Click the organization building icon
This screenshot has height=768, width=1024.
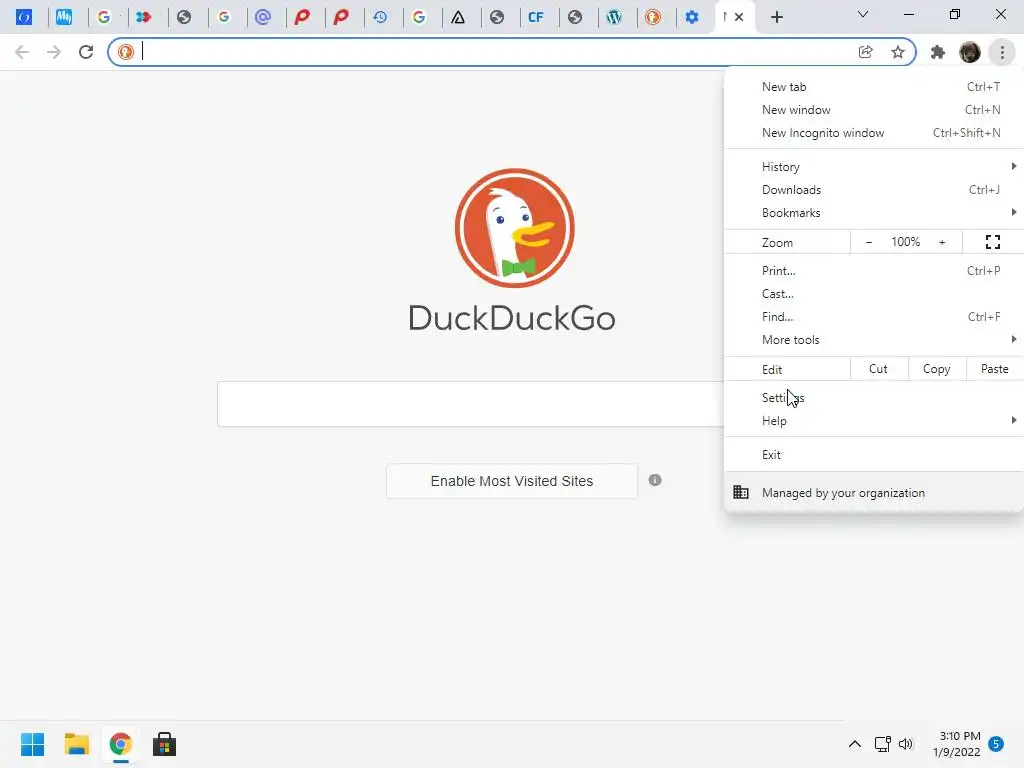[x=741, y=492]
